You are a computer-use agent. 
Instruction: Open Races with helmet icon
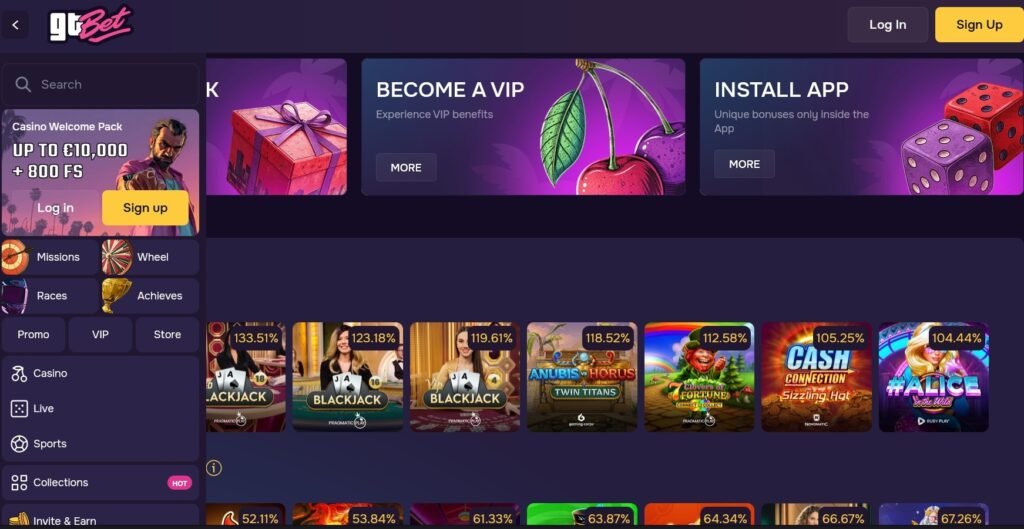coord(50,296)
